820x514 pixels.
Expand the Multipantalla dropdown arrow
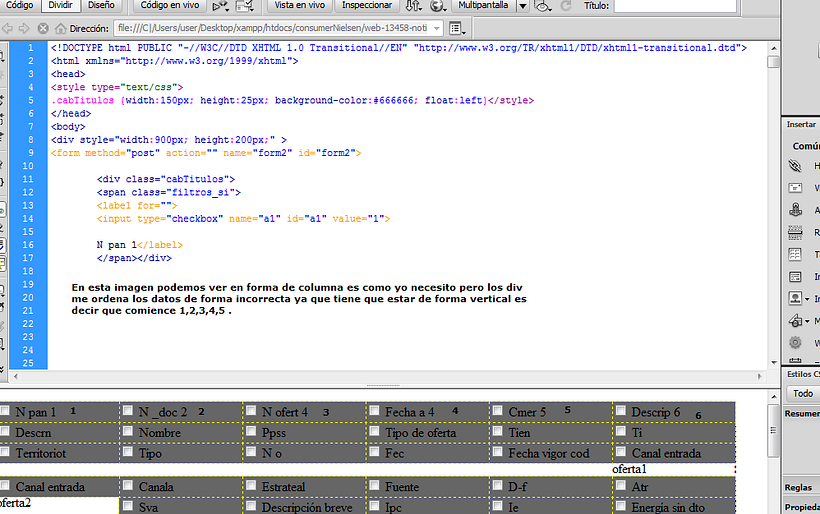click(x=522, y=6)
